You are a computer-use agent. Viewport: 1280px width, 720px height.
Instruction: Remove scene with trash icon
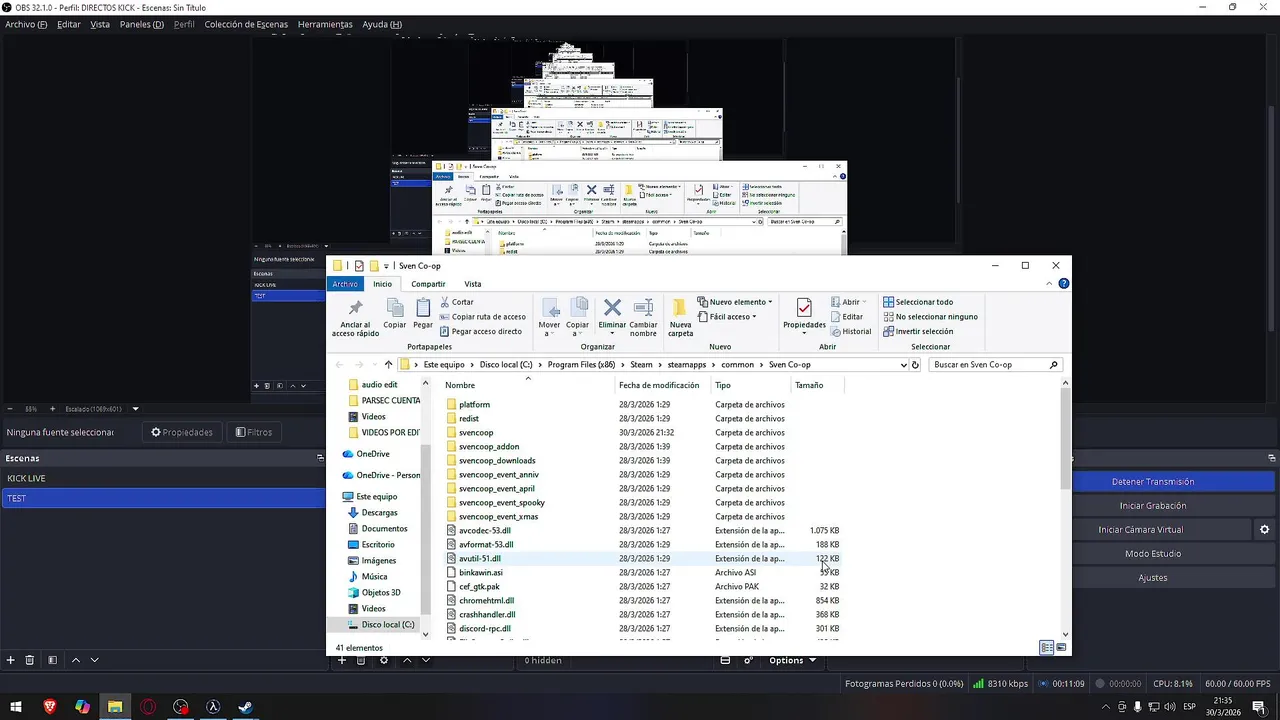click(30, 660)
